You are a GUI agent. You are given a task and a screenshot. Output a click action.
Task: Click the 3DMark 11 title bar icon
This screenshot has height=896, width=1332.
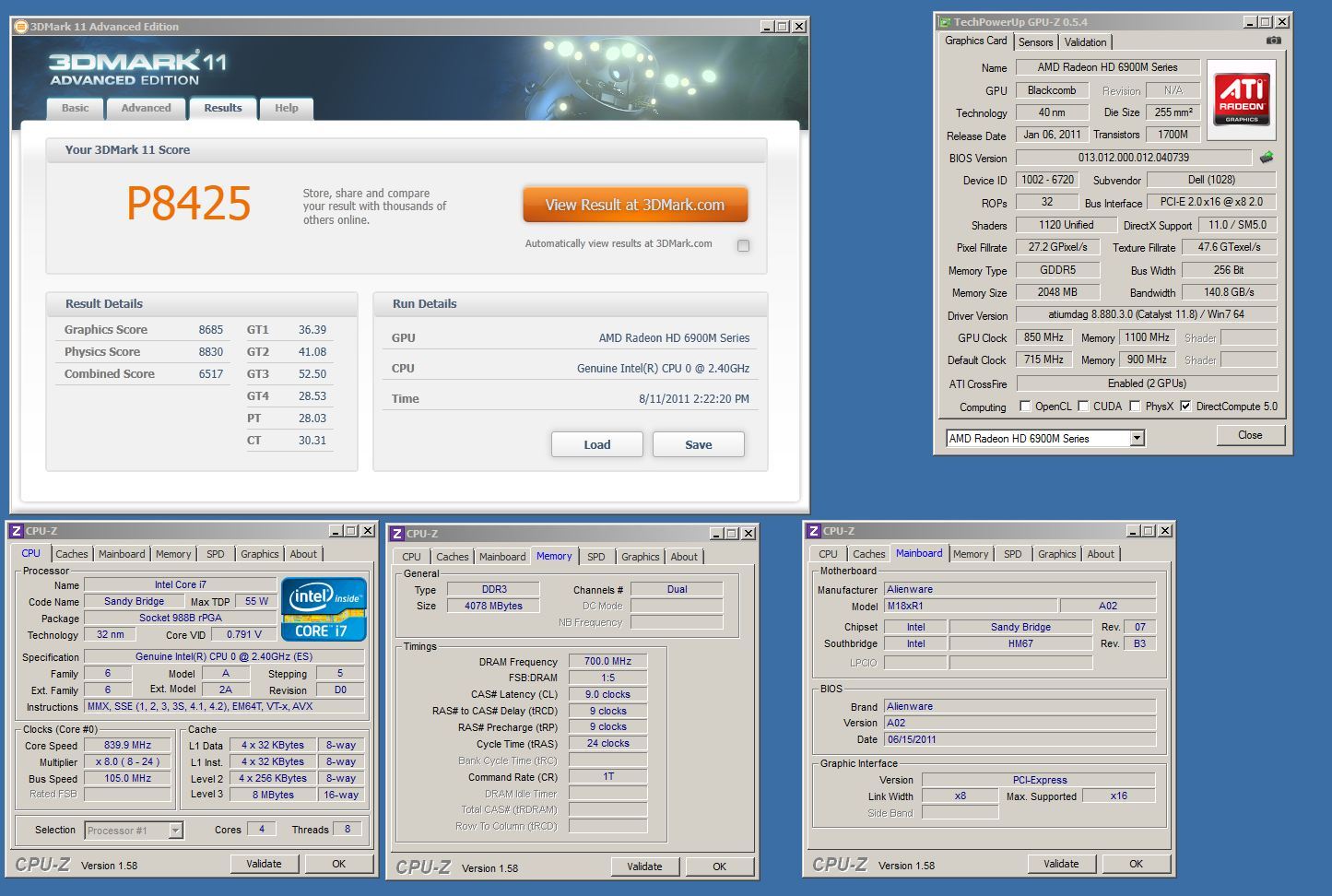pos(21,27)
